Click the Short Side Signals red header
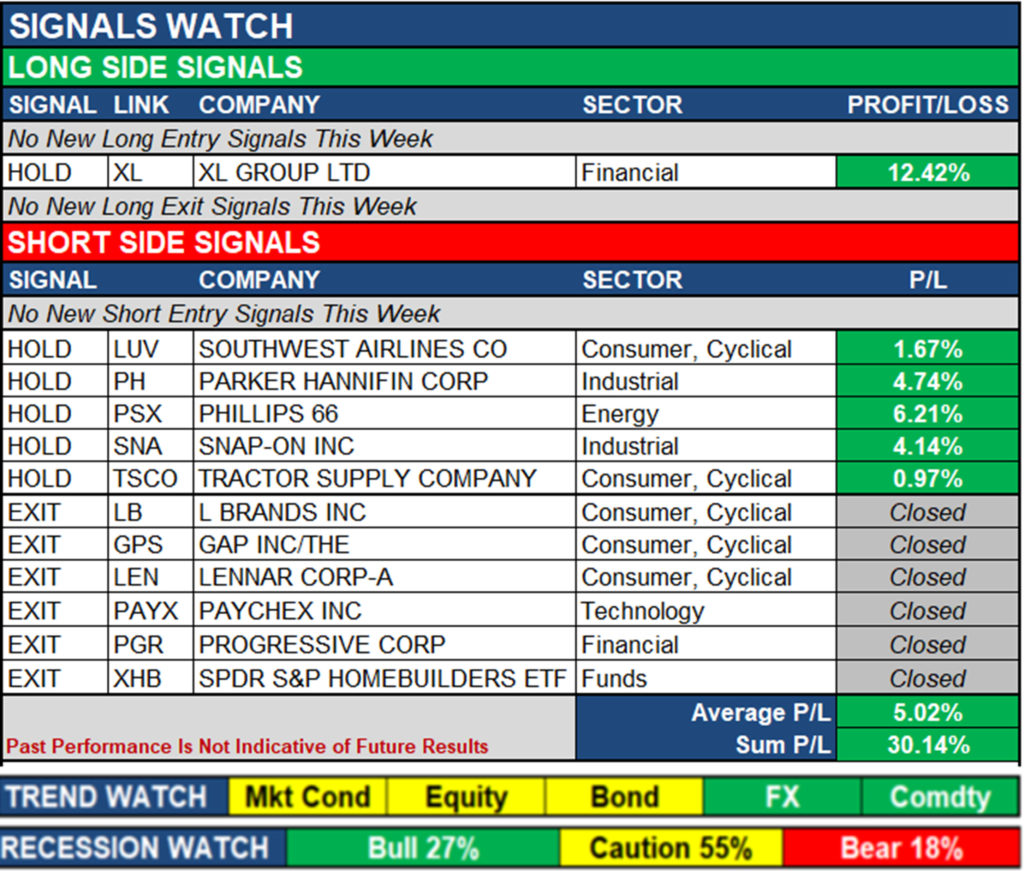Image resolution: width=1024 pixels, height=871 pixels. pos(510,243)
